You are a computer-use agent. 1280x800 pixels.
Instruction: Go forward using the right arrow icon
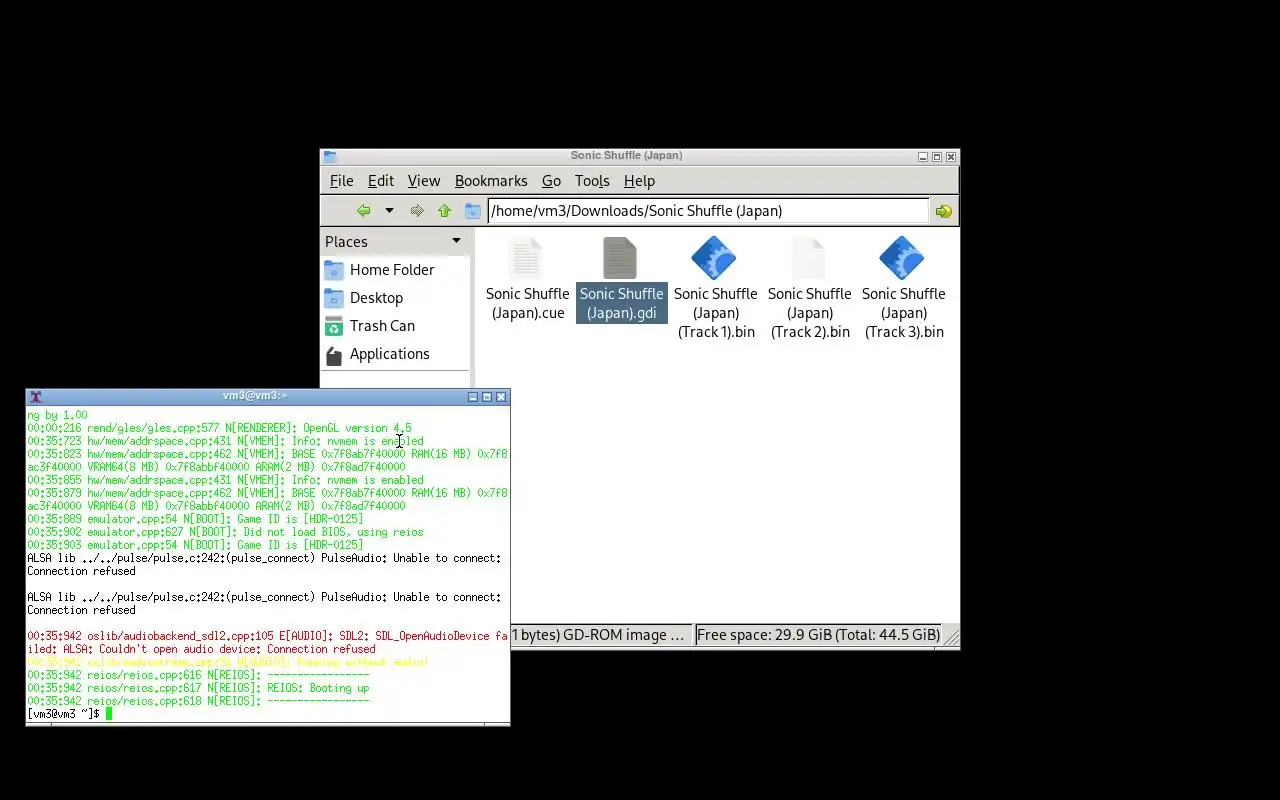tap(417, 211)
